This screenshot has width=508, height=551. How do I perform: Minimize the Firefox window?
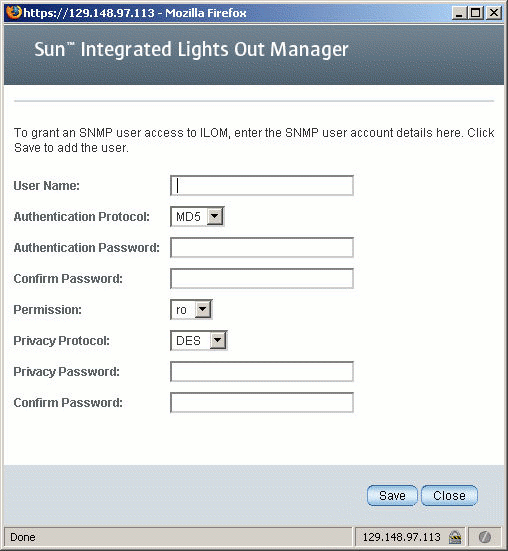(x=459, y=13)
